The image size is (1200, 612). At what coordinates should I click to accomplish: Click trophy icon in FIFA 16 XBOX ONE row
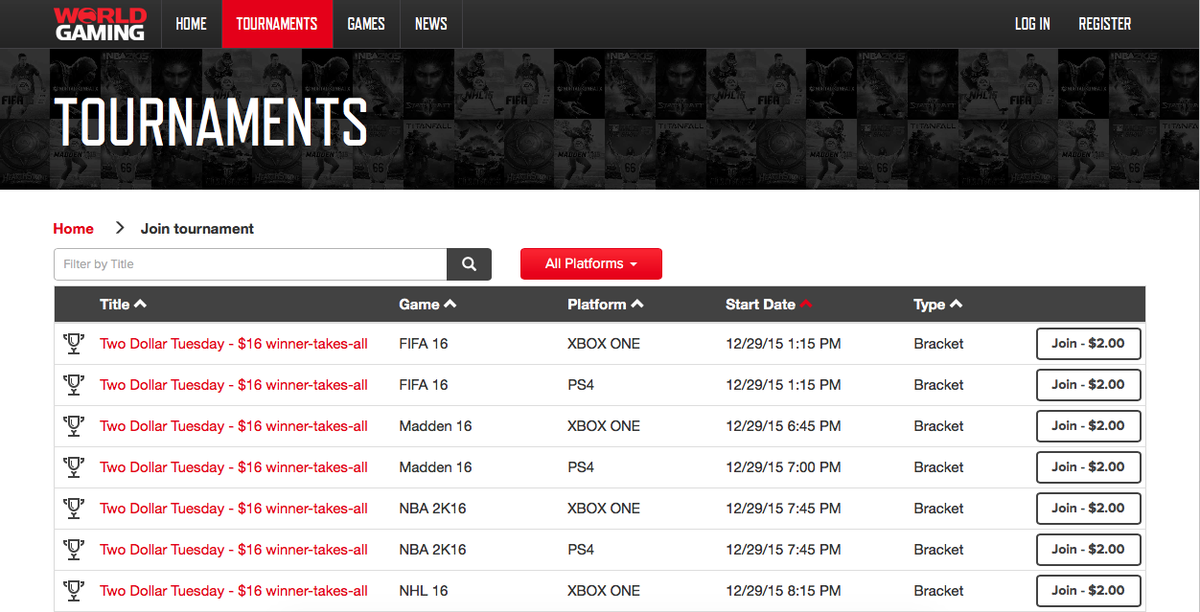[x=73, y=344]
